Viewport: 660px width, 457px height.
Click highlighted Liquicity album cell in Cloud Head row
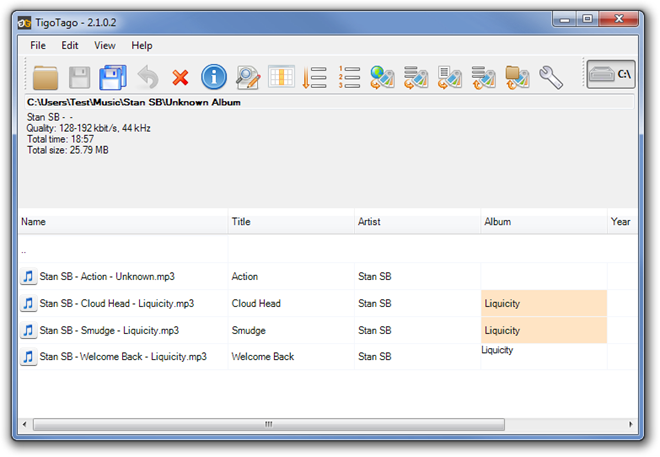pos(544,303)
